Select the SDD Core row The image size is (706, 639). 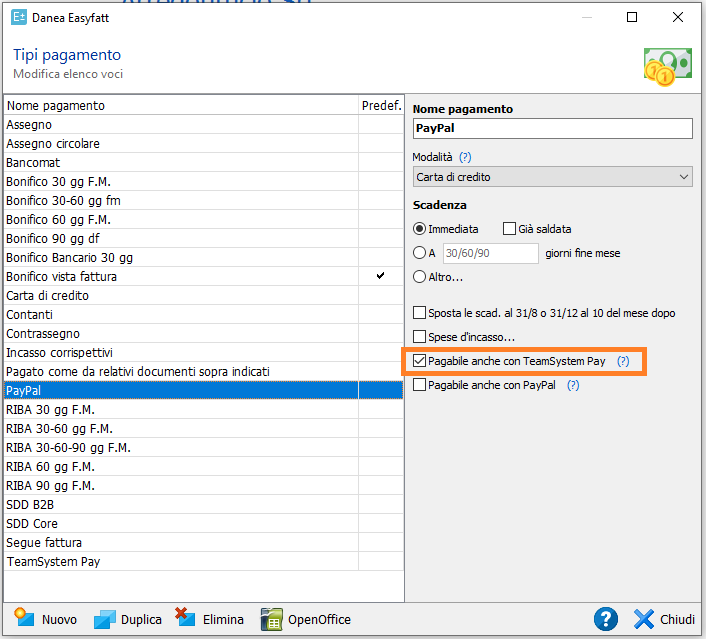tap(204, 523)
